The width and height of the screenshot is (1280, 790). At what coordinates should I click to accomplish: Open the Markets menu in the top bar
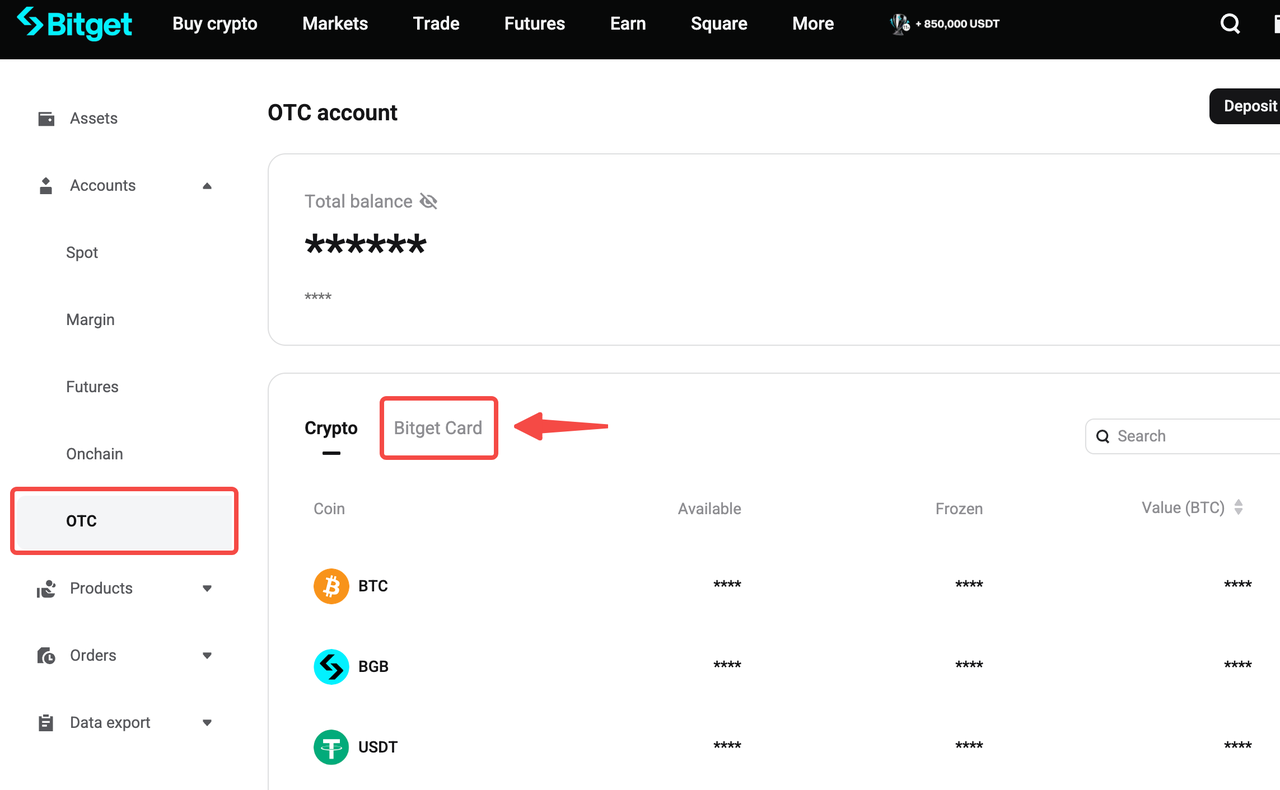pos(334,23)
